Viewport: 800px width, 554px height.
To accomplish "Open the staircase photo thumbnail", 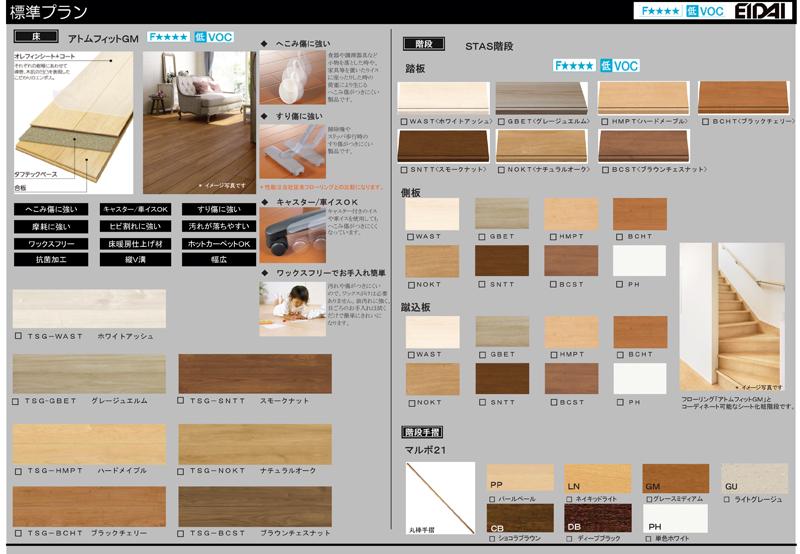I will click(731, 315).
